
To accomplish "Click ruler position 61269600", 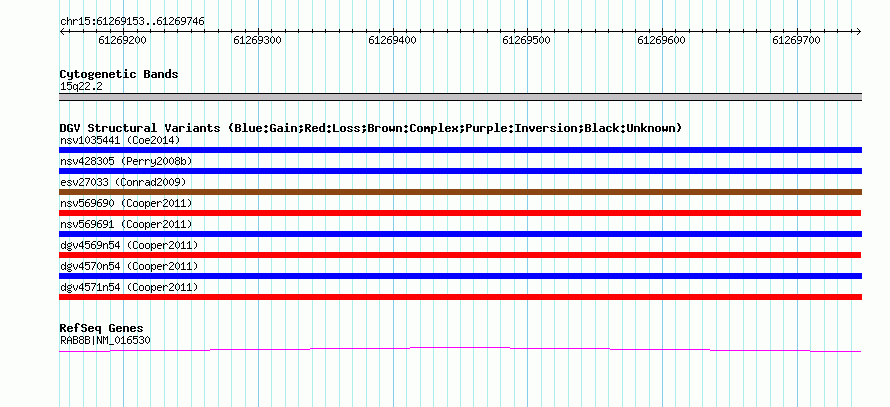I will (661, 40).
